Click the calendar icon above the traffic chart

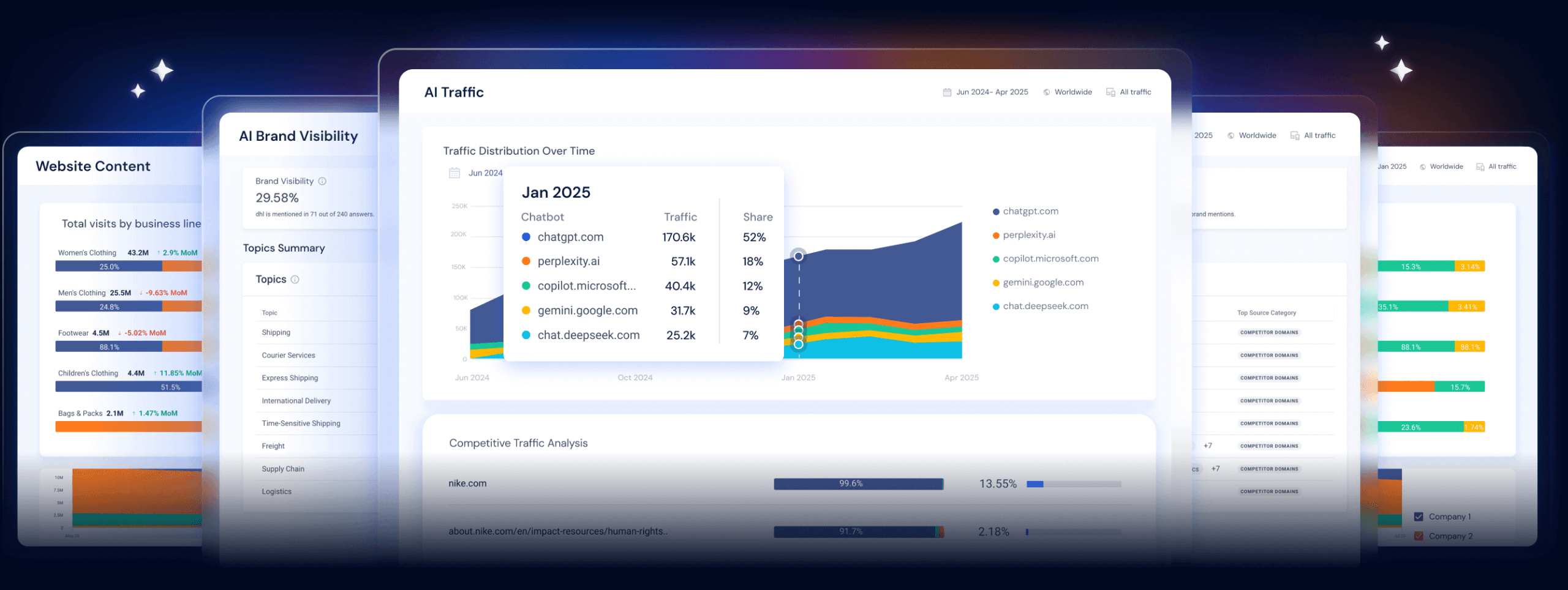click(x=454, y=173)
